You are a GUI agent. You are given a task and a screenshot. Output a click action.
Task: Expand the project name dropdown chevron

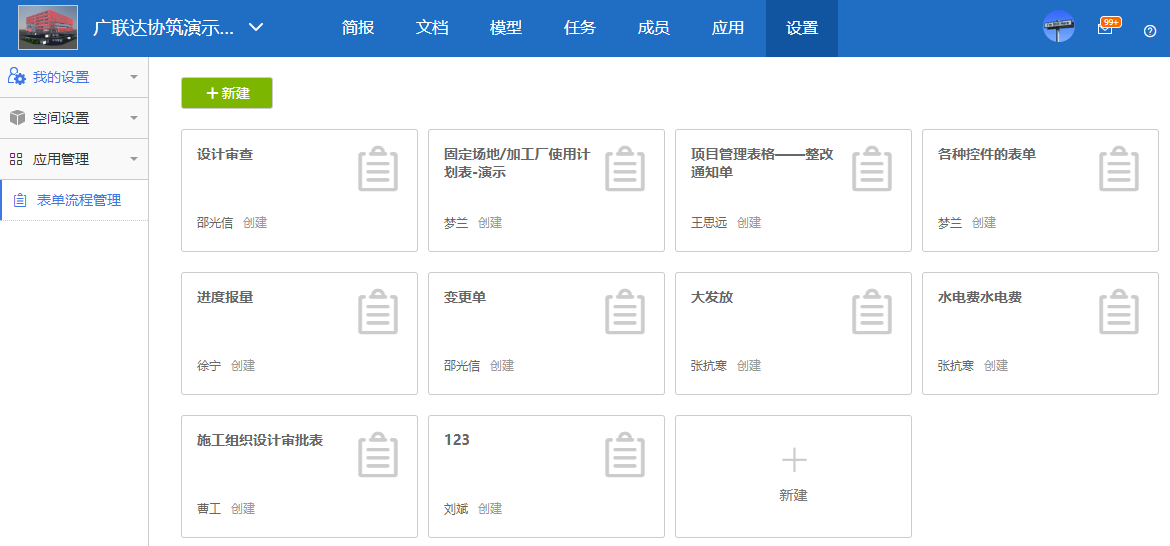tap(256, 27)
